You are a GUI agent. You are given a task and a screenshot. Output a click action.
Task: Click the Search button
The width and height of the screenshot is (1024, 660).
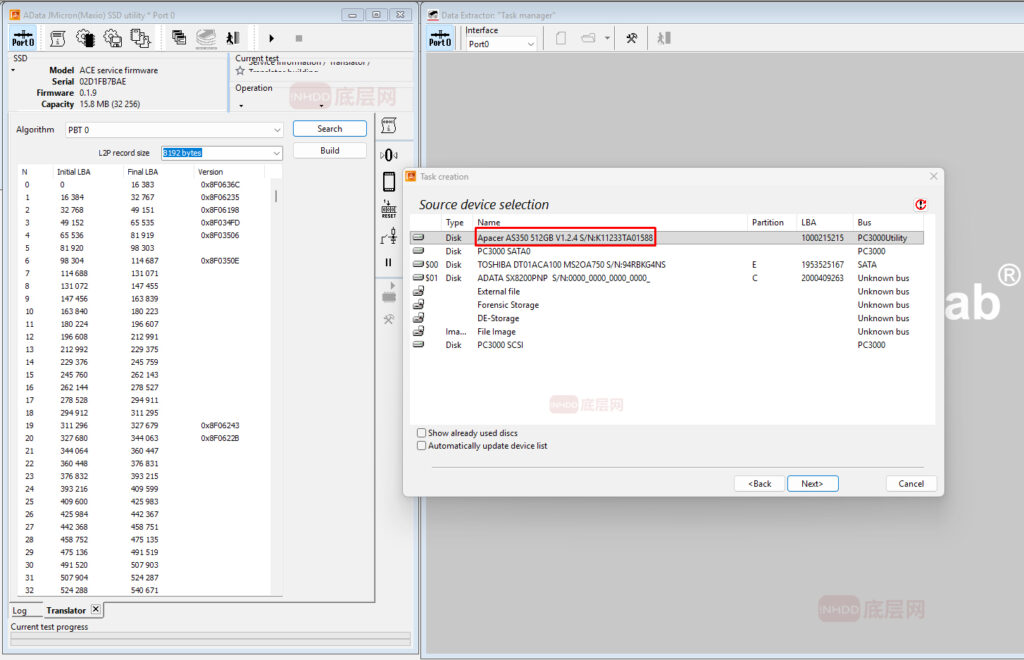(x=329, y=129)
